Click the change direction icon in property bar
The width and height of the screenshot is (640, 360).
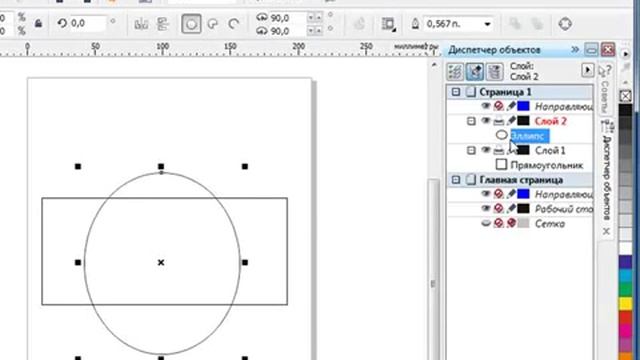click(x=359, y=24)
